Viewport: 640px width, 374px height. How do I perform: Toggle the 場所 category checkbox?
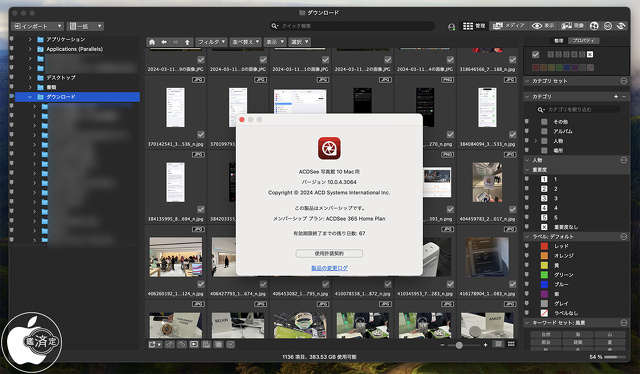pos(544,150)
